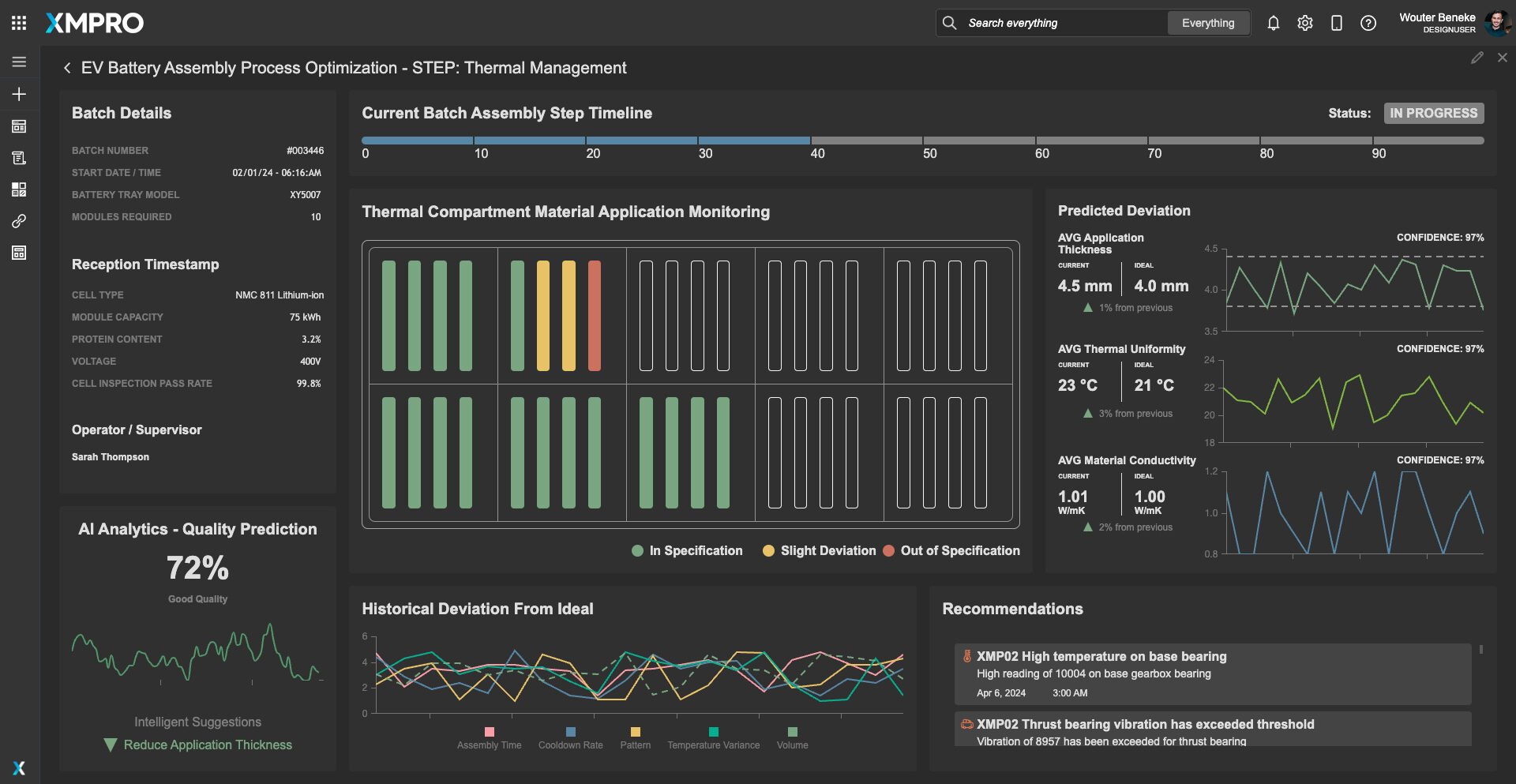The width and height of the screenshot is (1516, 784).
Task: Expand the hamburger sidebar menu
Action: 19,62
